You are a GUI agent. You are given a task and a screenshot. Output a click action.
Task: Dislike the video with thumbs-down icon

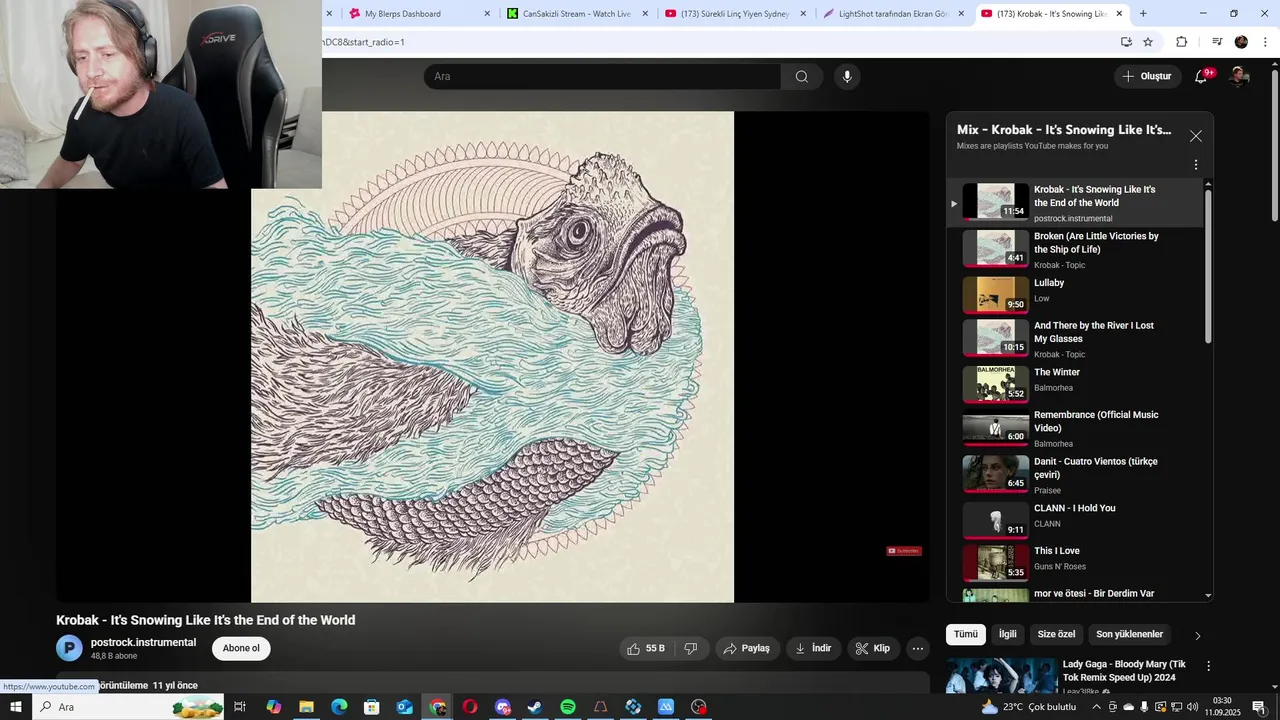click(x=690, y=648)
